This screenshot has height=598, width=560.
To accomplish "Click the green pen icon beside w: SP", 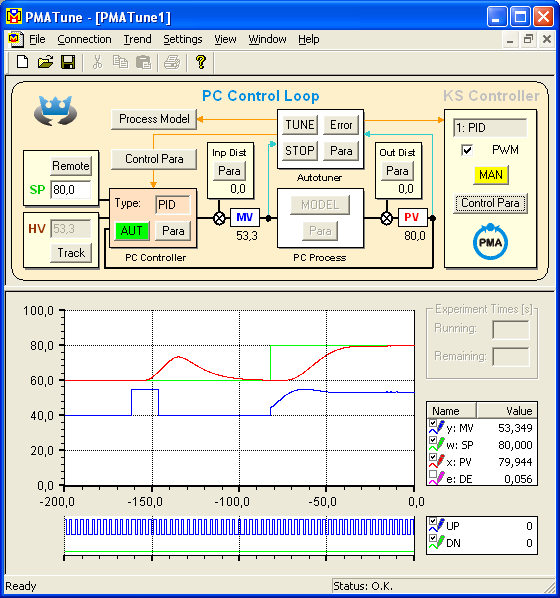I will pyautogui.click(x=441, y=444).
